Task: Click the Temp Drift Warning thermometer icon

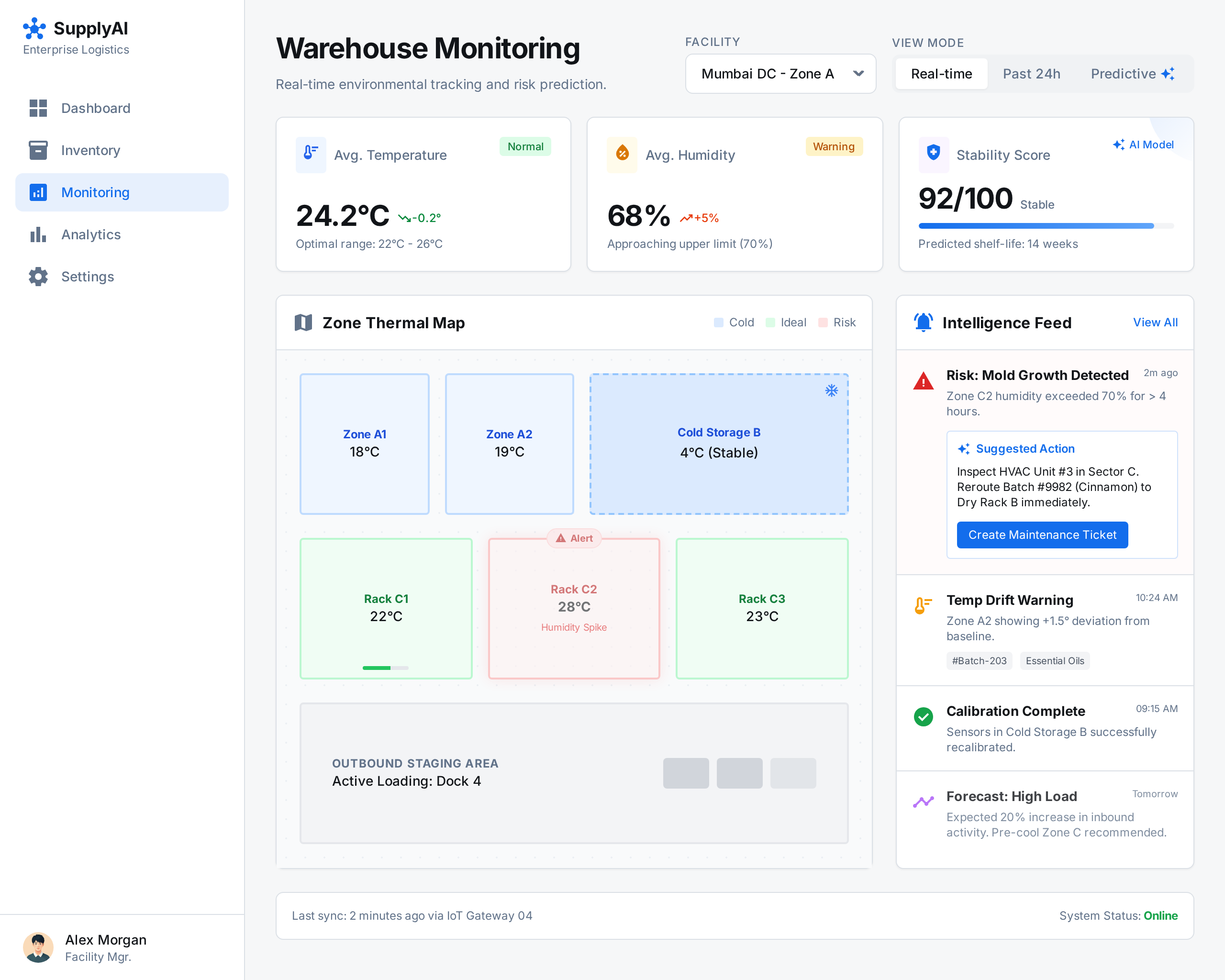Action: pyautogui.click(x=923, y=606)
